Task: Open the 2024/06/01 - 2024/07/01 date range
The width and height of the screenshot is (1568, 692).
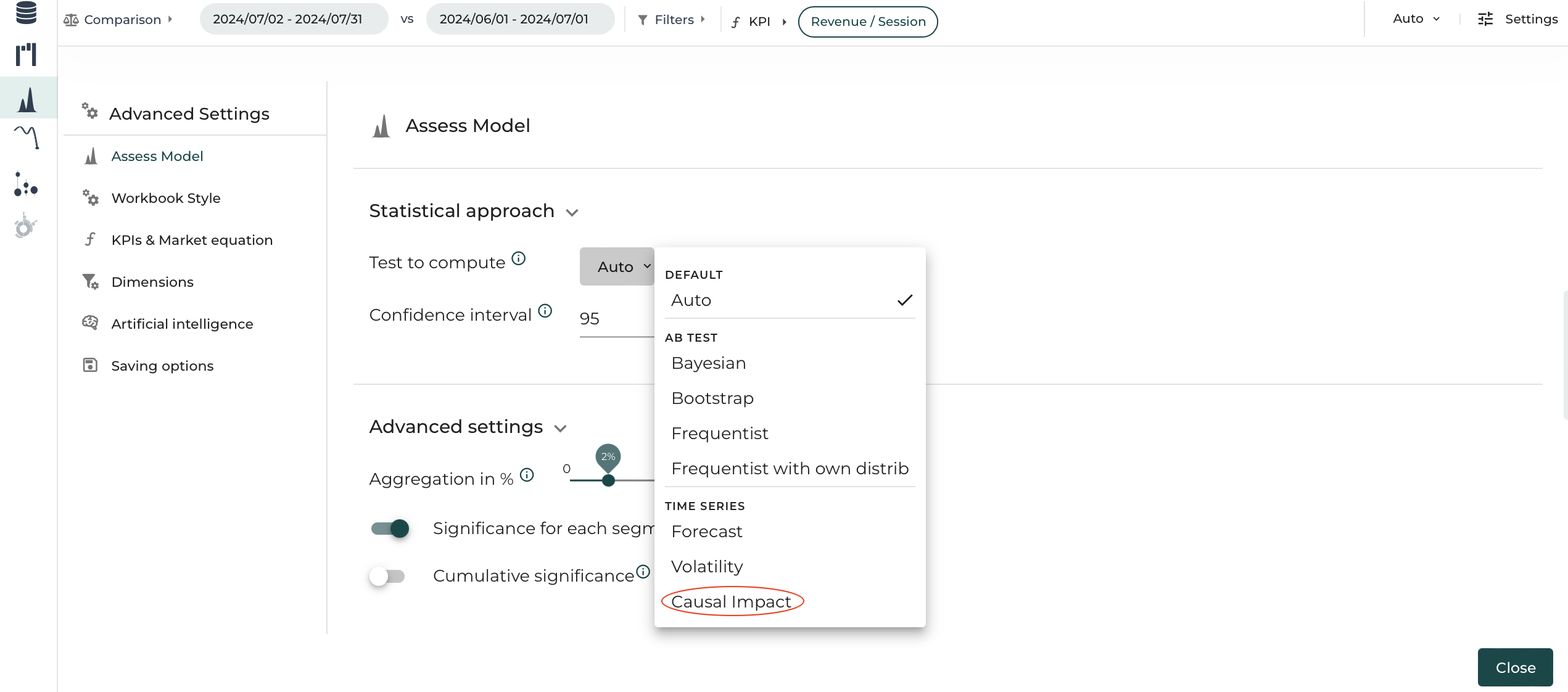Action: [x=520, y=19]
